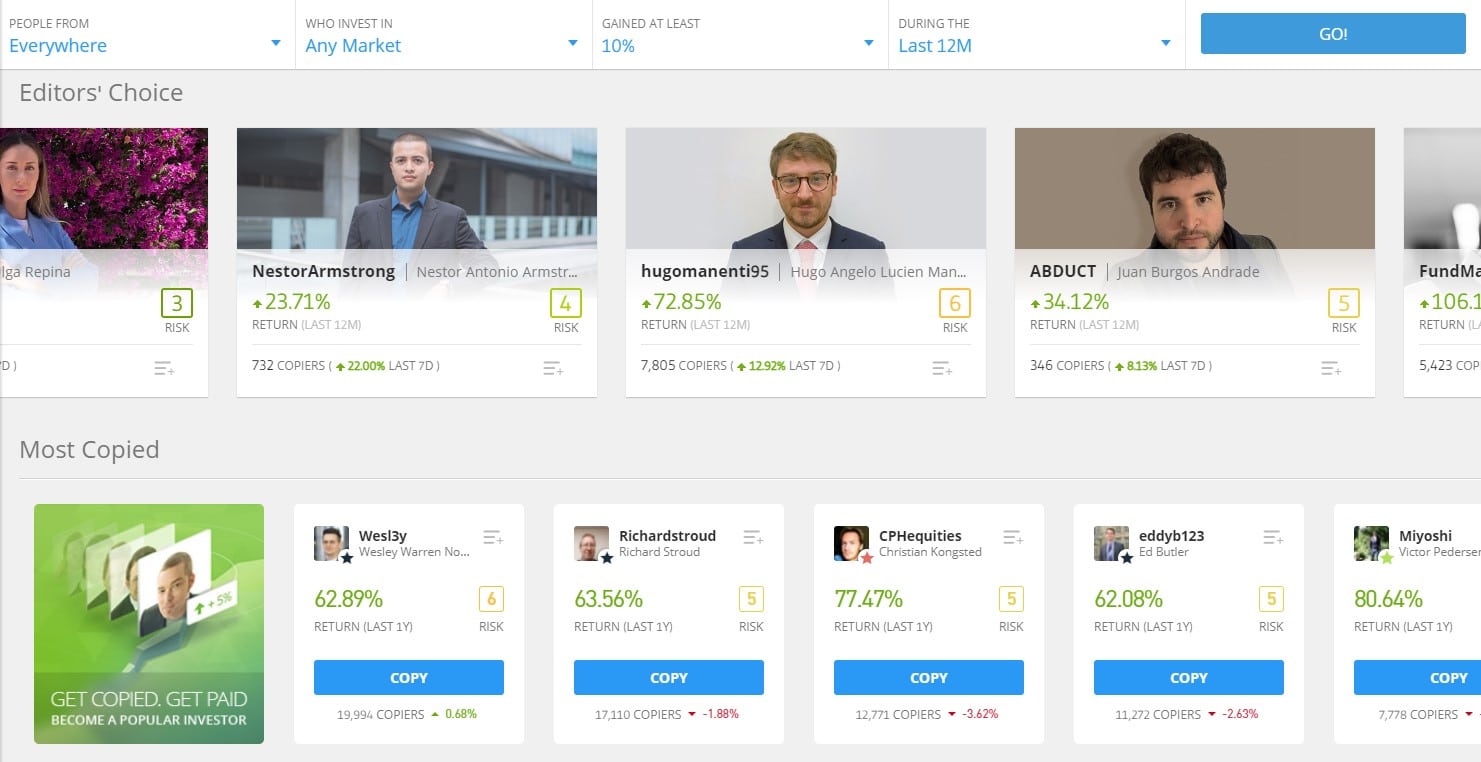Add CPHequities to watchlist icon
This screenshot has width=1481, height=762.
pyautogui.click(x=1013, y=538)
